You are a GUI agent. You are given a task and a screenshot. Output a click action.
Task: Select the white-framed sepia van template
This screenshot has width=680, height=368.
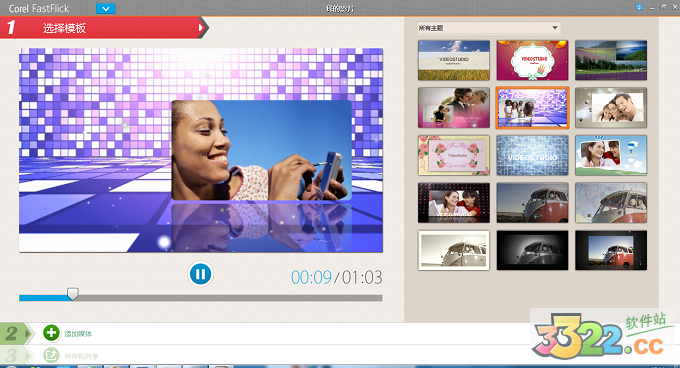click(x=454, y=250)
